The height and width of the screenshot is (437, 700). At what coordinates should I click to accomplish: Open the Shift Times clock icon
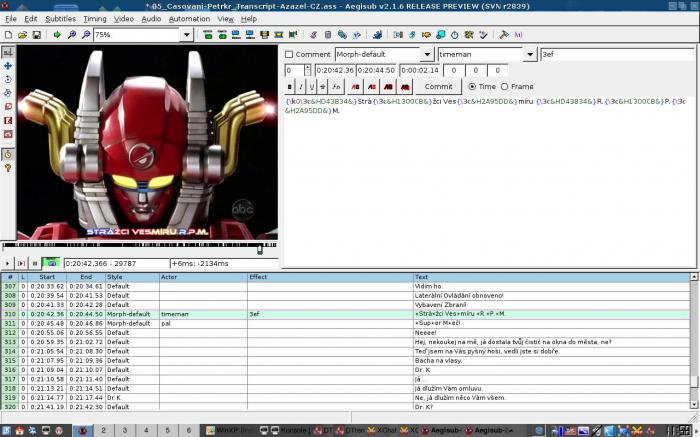[454, 34]
